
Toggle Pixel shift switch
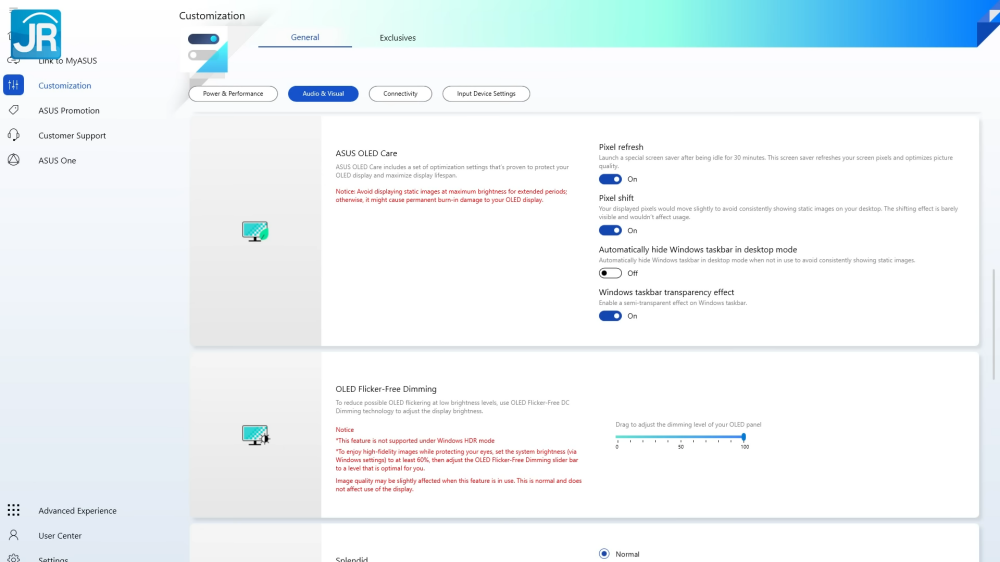pos(610,230)
